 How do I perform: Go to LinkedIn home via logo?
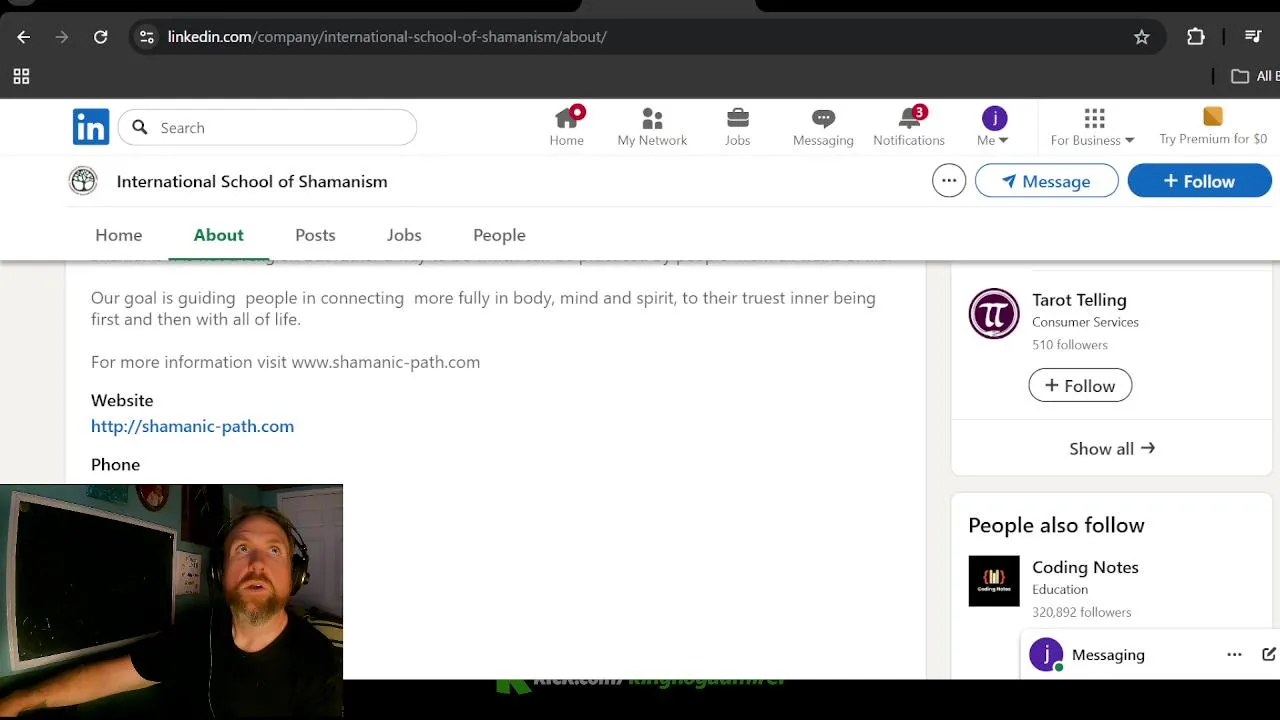[91, 127]
